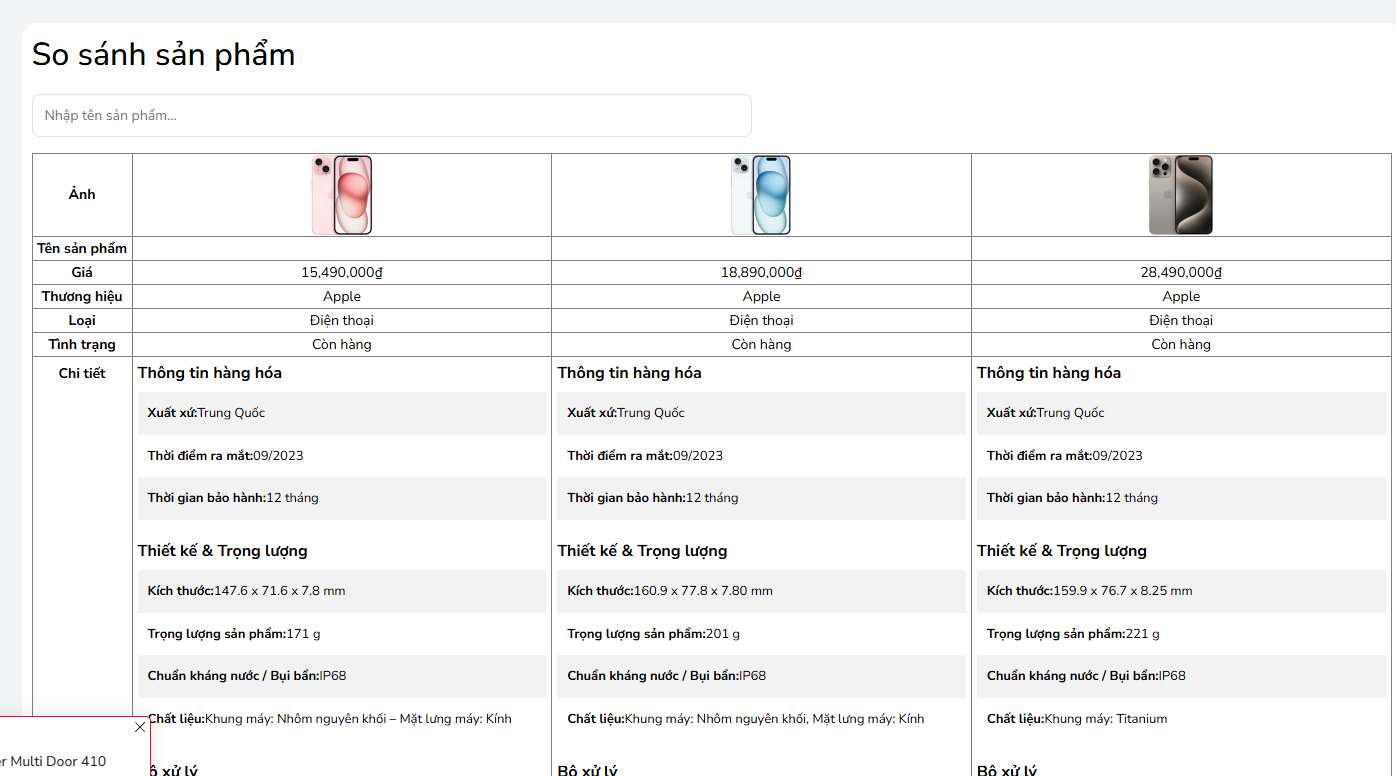Click the Chi tiết row header

coord(82,374)
